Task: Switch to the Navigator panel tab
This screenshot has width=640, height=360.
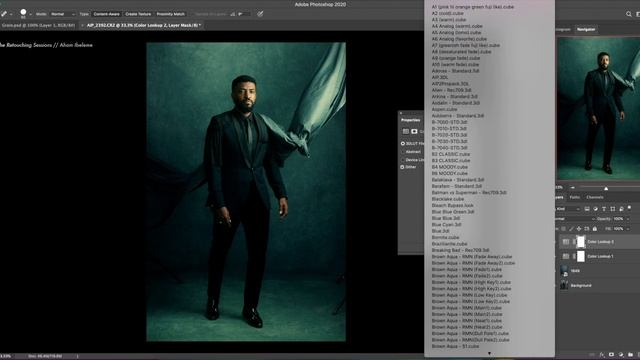Action: [x=586, y=29]
